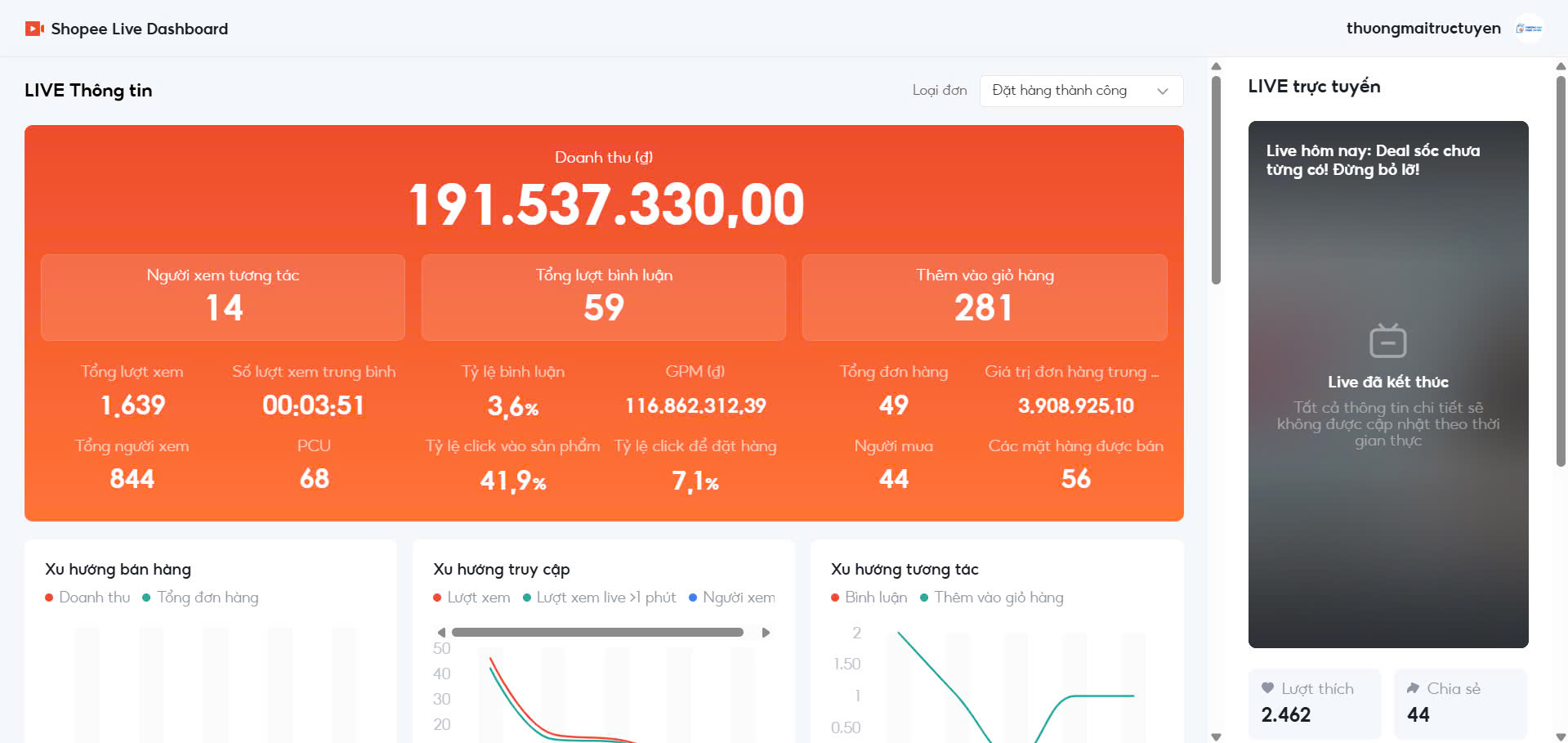Click the Shopee Live Dashboard title
The height and width of the screenshot is (743, 1568).
[x=140, y=29]
